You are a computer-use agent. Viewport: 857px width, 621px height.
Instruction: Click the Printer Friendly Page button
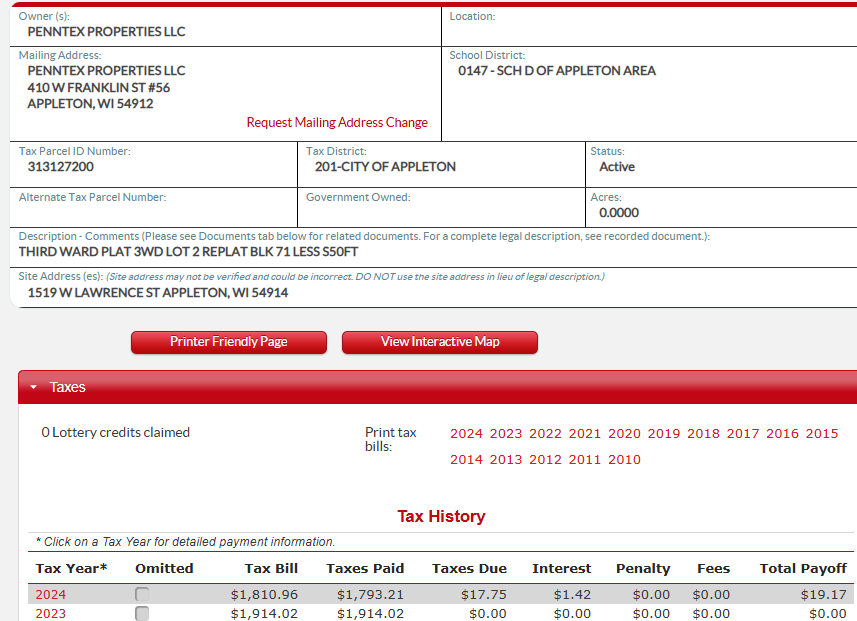(x=228, y=342)
